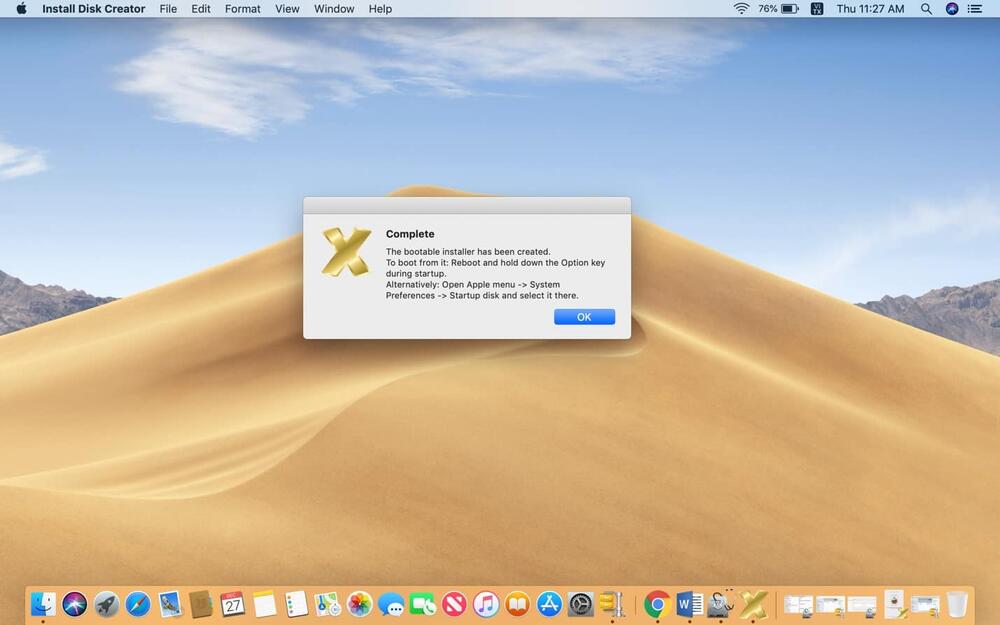Click the Install Disk Creator dock icon

753,604
